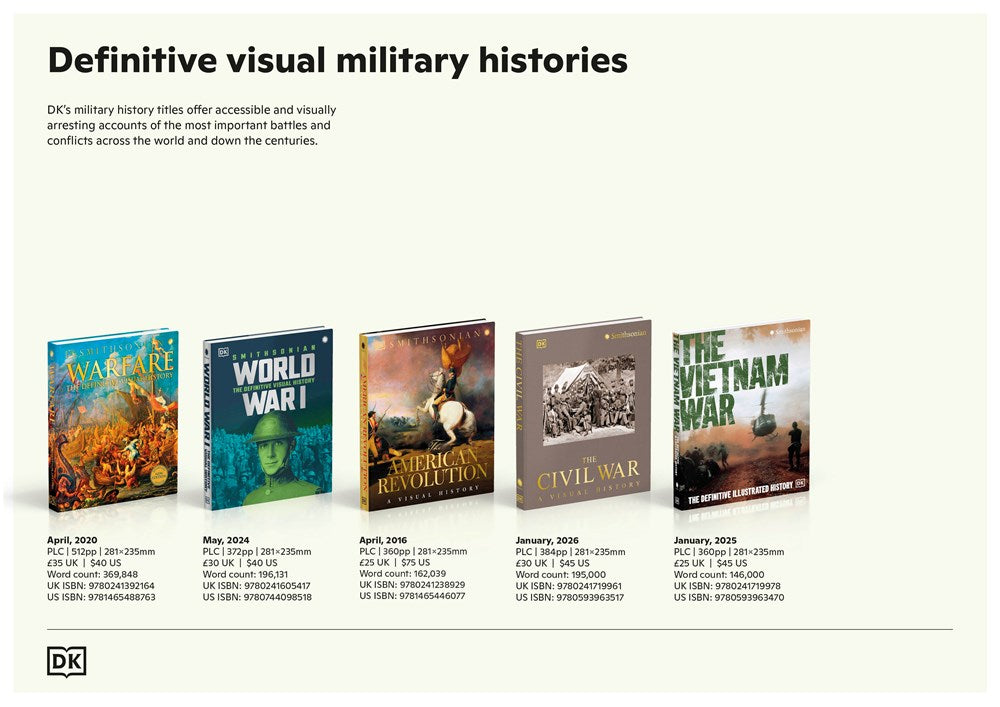Click the price £30 UK | $40 US
The image size is (1000, 707).
coord(240,563)
